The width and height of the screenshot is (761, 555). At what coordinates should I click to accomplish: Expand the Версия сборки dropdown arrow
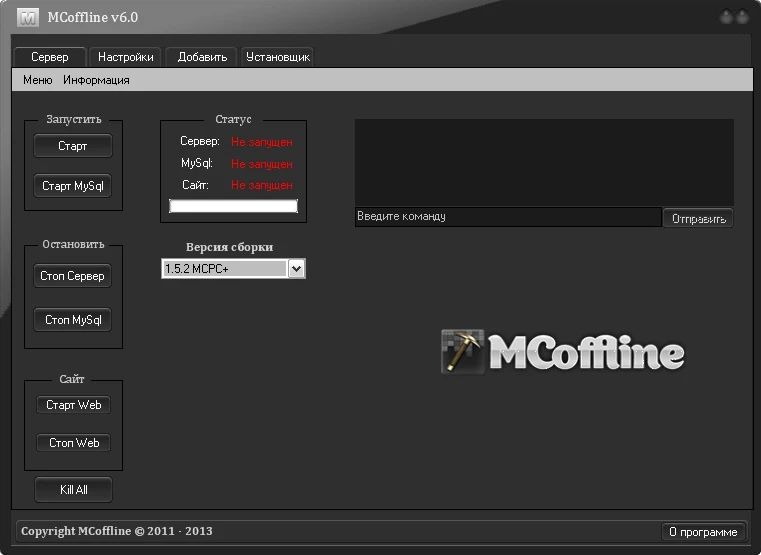click(x=297, y=269)
